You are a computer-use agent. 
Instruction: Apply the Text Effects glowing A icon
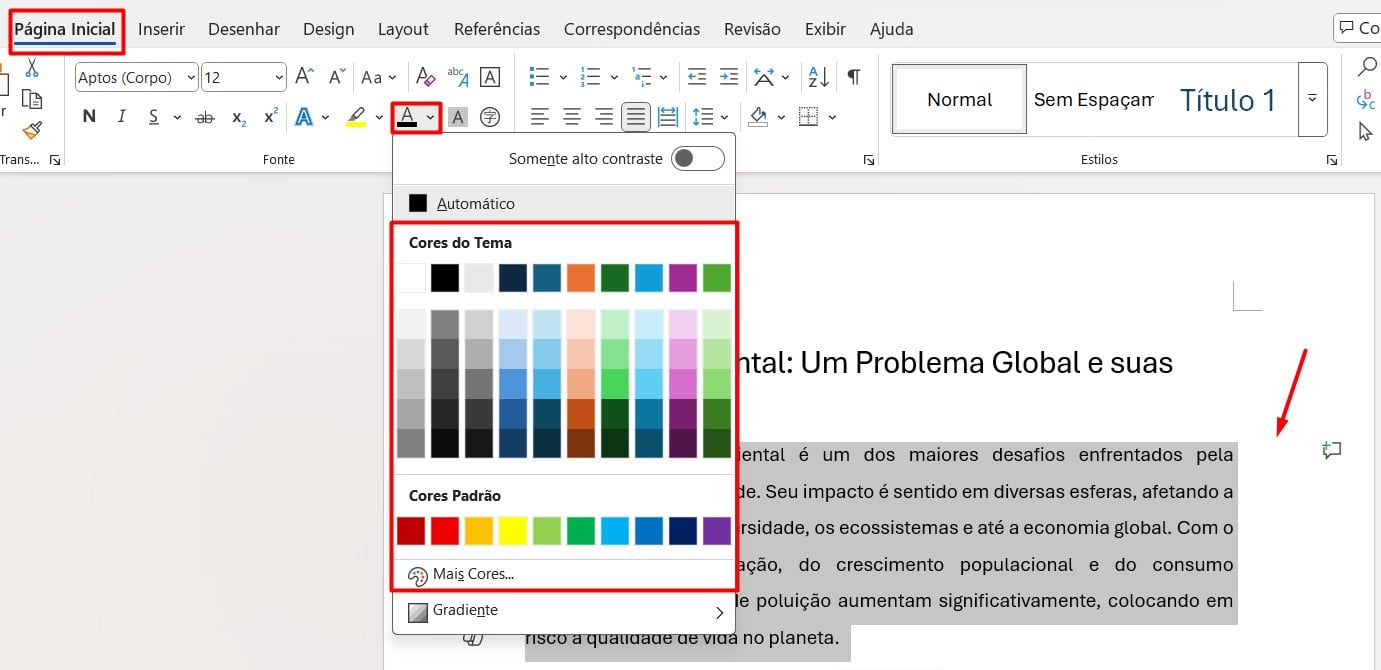304,117
